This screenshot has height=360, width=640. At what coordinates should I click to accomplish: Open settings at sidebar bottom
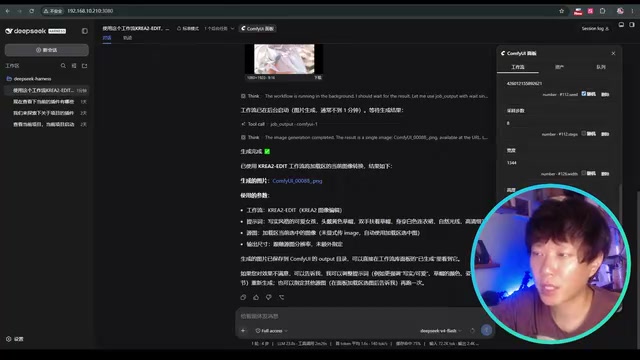(x=15, y=339)
